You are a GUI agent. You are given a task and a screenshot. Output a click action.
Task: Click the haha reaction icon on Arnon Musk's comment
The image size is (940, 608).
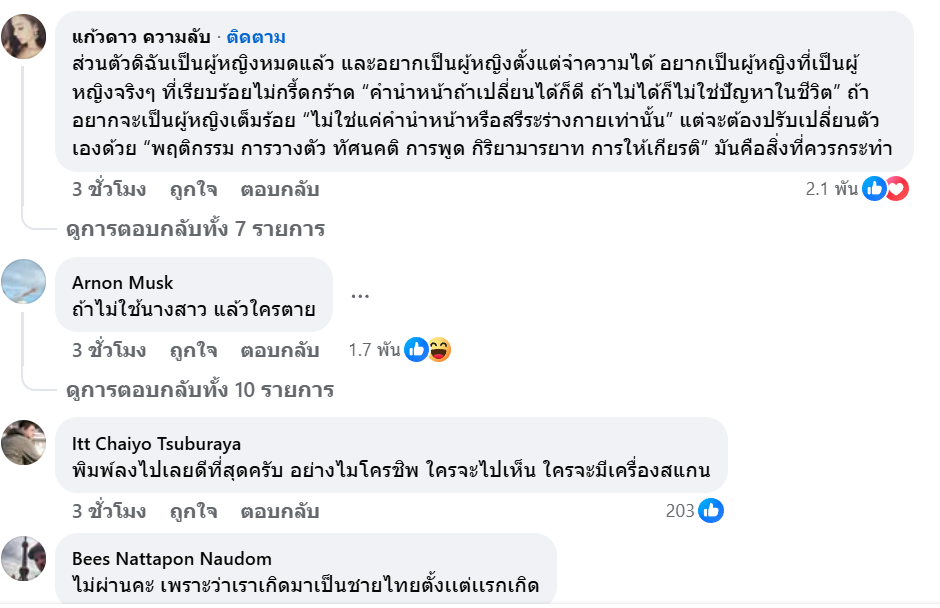(x=439, y=350)
